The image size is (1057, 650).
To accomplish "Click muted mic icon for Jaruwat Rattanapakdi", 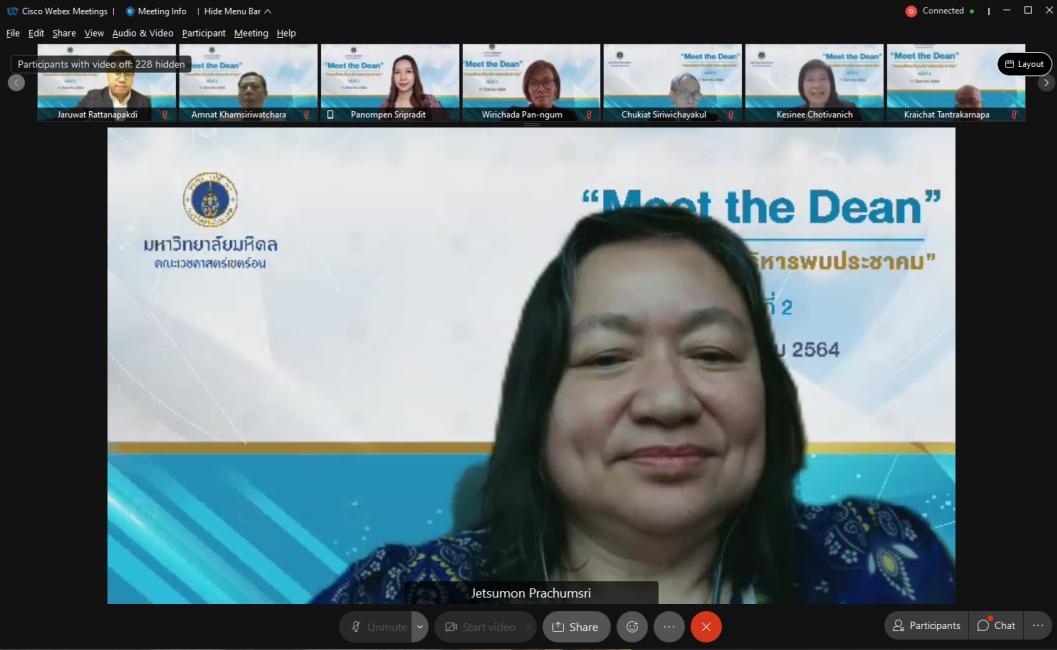I will click(x=164, y=115).
